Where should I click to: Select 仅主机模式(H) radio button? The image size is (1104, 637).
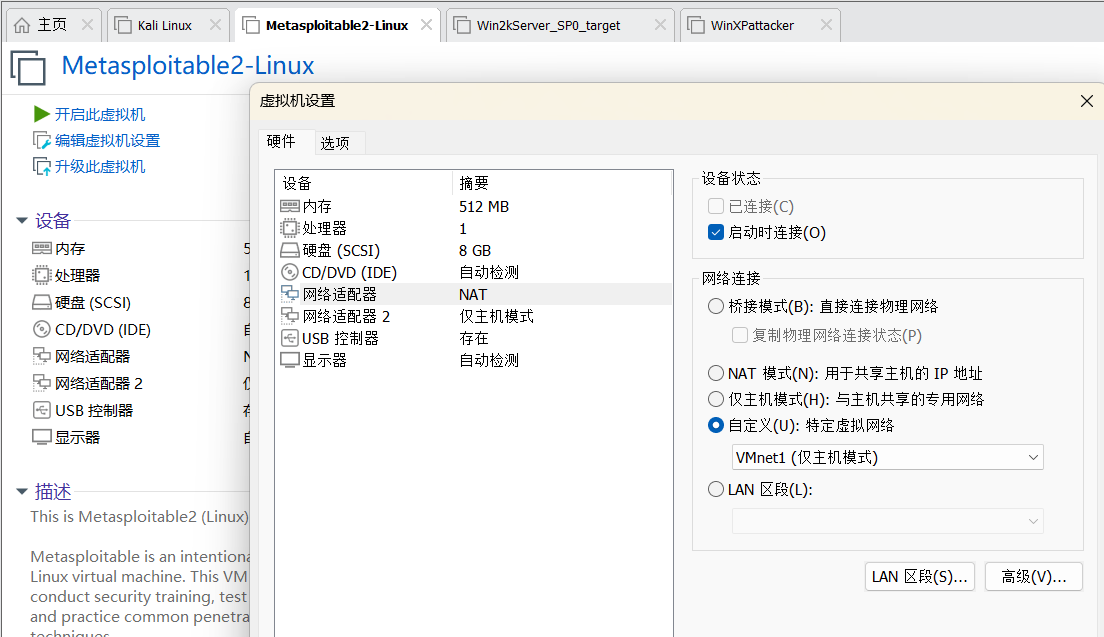[715, 399]
